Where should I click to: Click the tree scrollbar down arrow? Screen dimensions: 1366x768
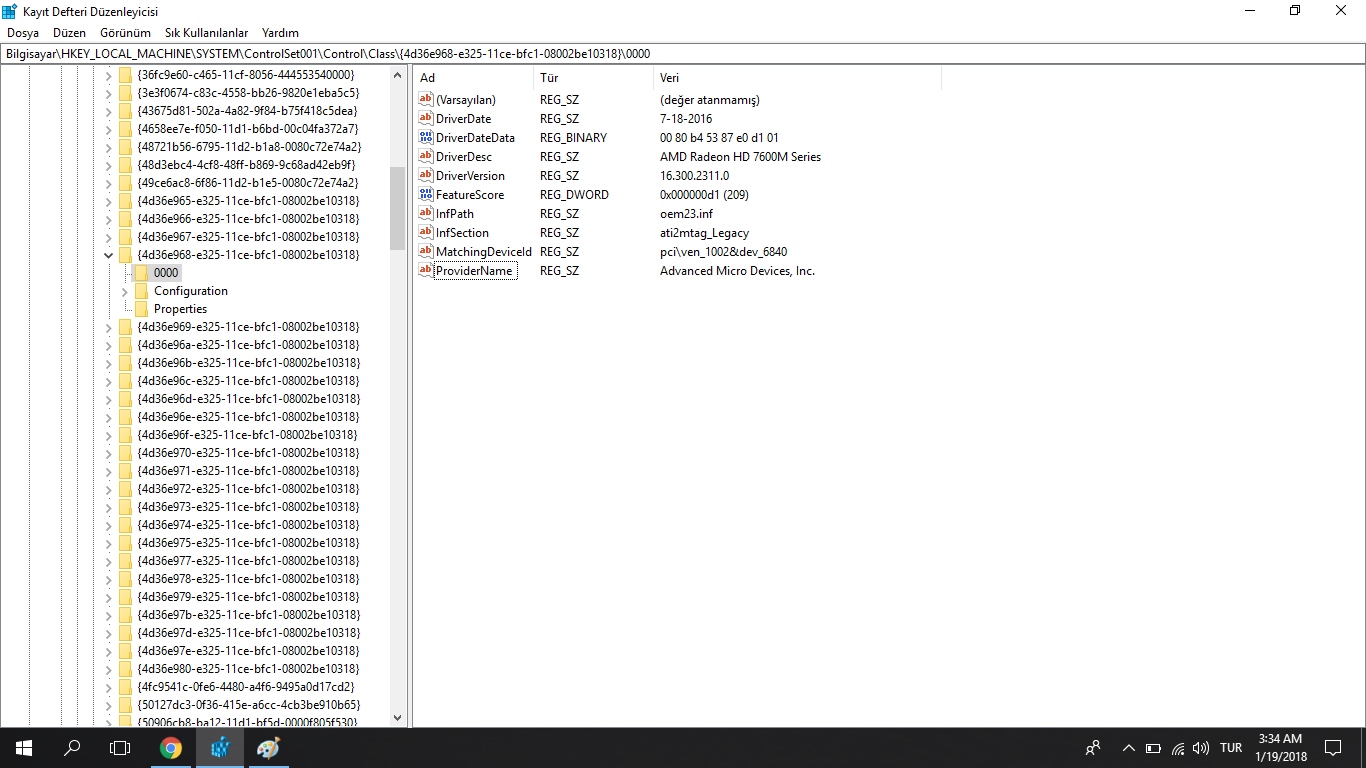tap(397, 718)
